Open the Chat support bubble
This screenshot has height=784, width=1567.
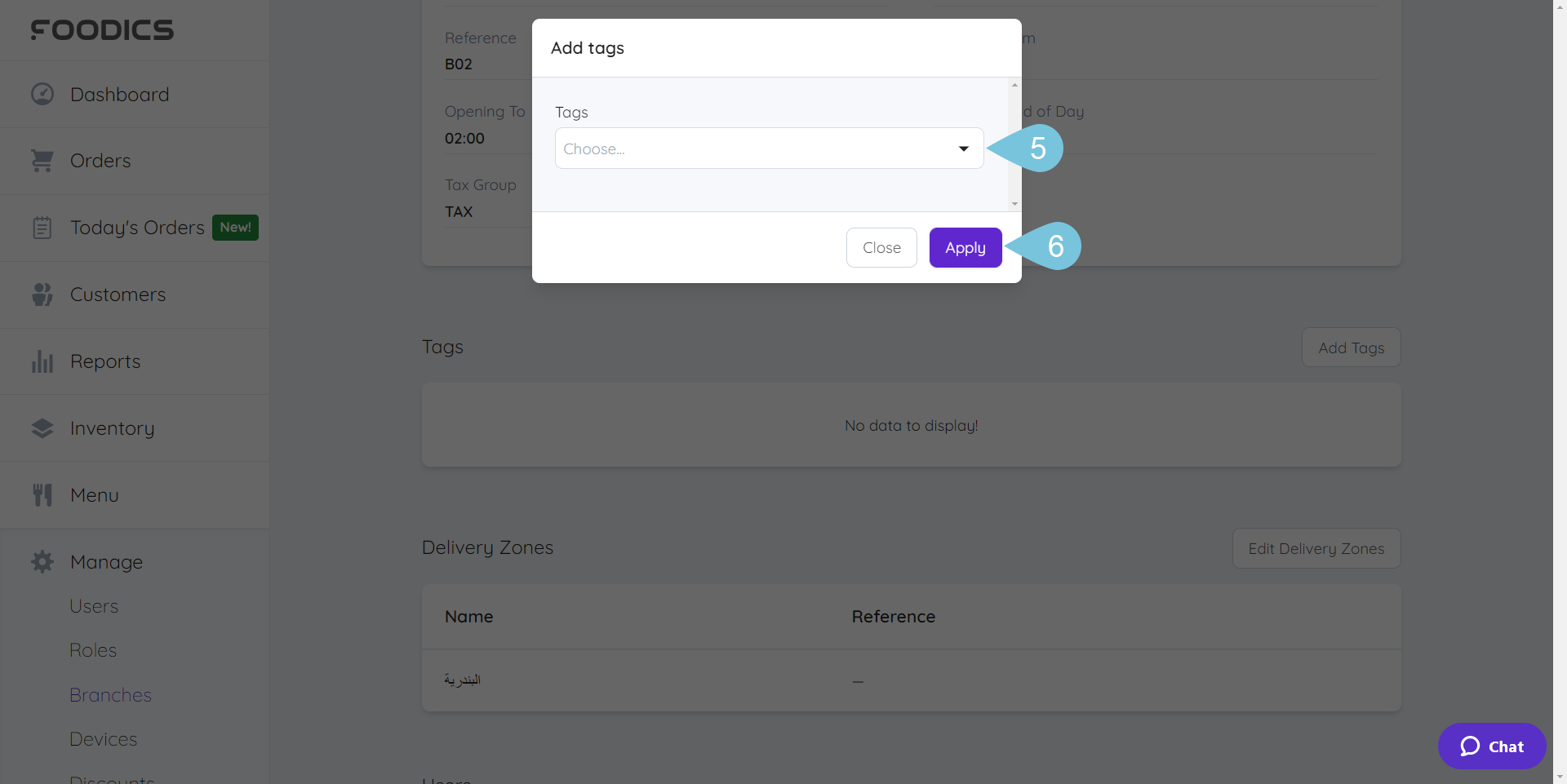point(1491,746)
